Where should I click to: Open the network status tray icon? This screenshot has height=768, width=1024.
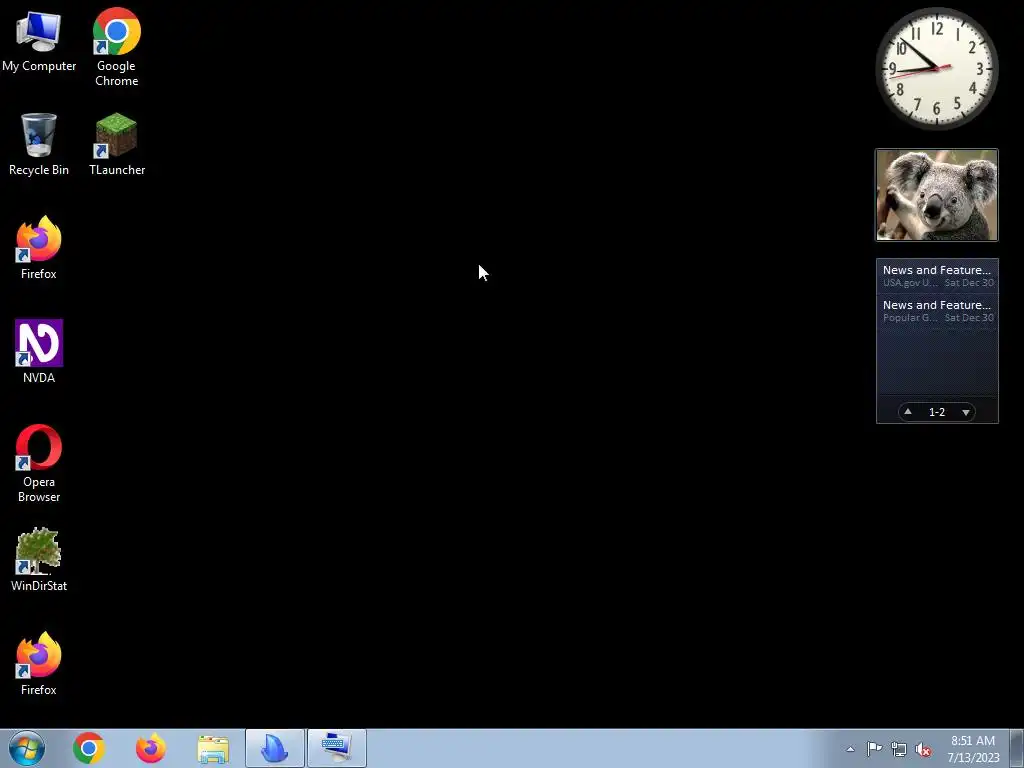tap(899, 749)
